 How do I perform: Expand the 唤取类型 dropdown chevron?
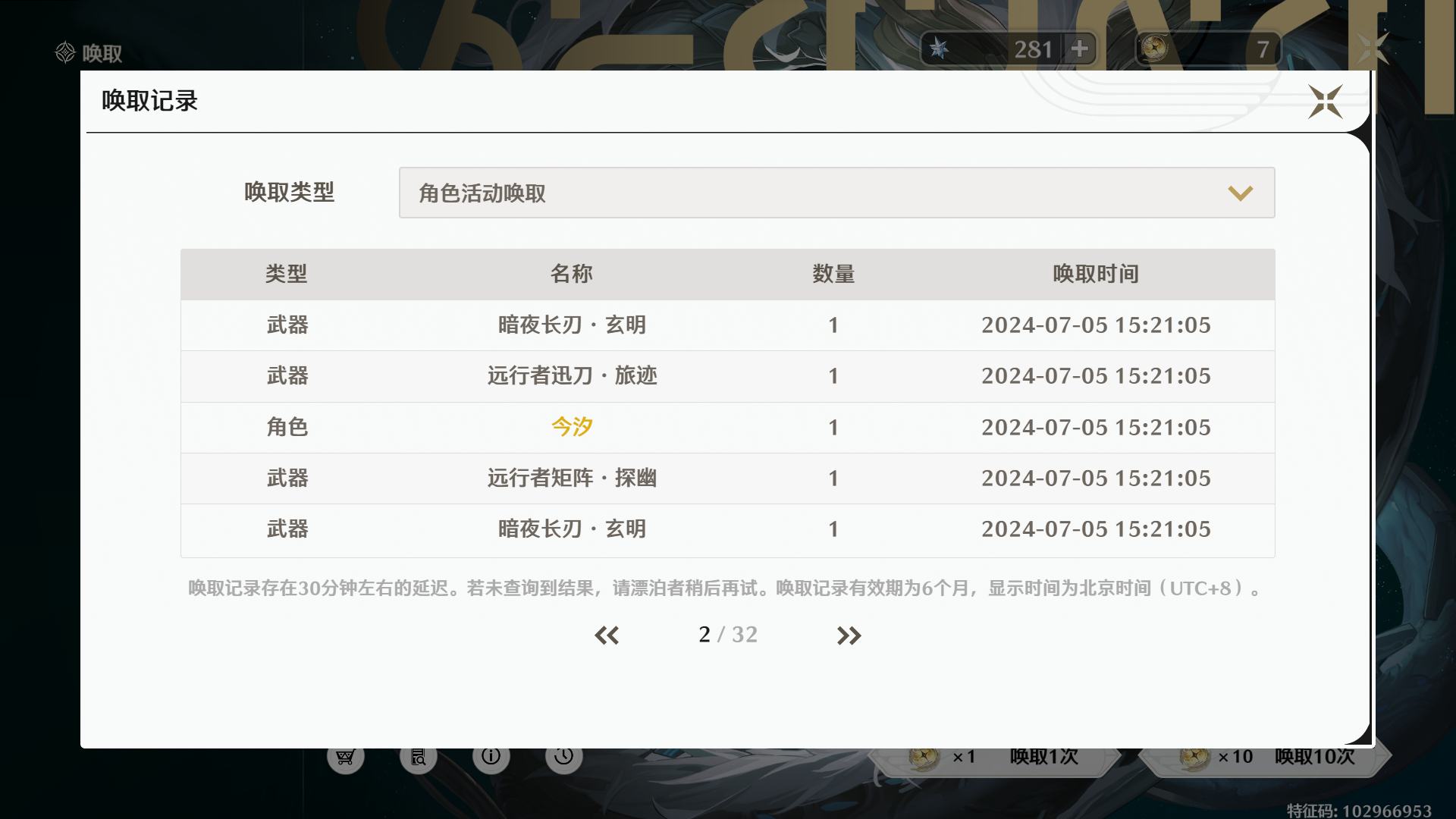1240,193
